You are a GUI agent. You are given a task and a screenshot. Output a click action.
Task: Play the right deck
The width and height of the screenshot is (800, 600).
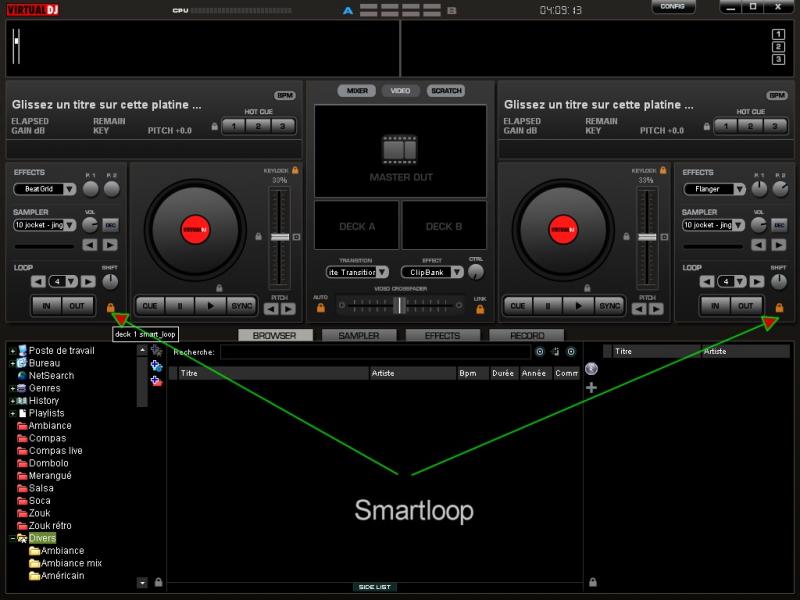[x=578, y=306]
